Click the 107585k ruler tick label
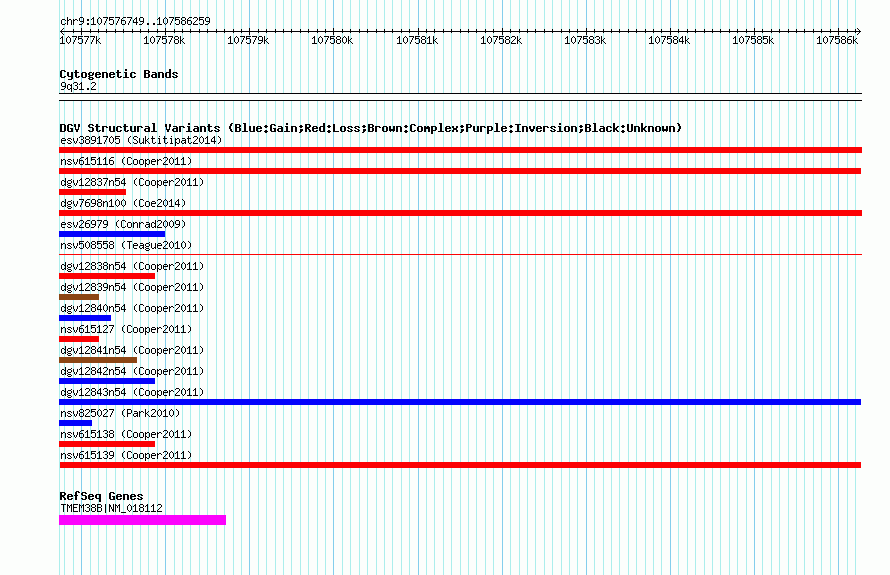The image size is (890, 575). (753, 40)
